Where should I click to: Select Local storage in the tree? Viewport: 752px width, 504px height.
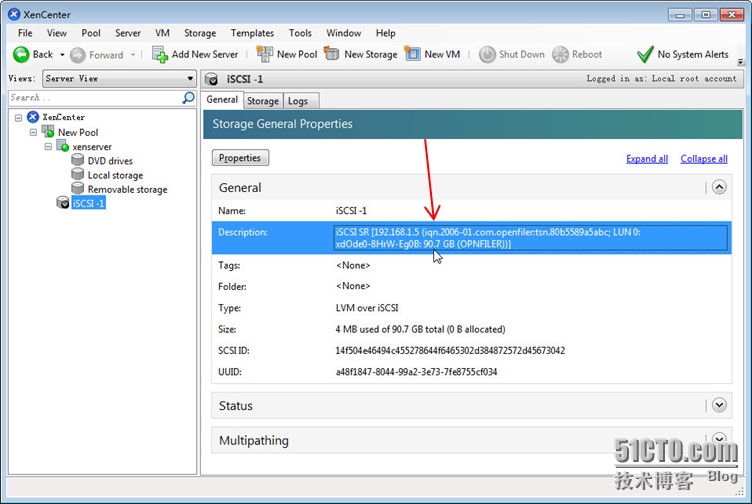coord(114,175)
